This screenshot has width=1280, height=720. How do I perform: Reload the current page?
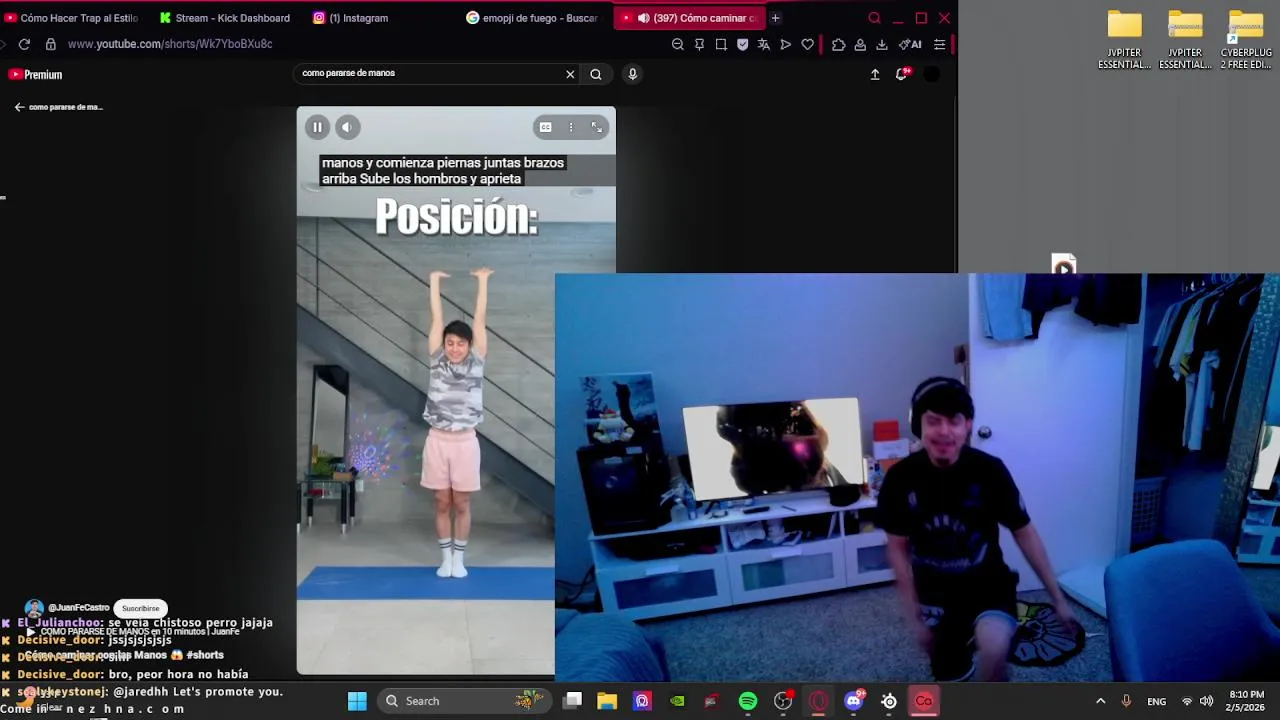point(24,44)
